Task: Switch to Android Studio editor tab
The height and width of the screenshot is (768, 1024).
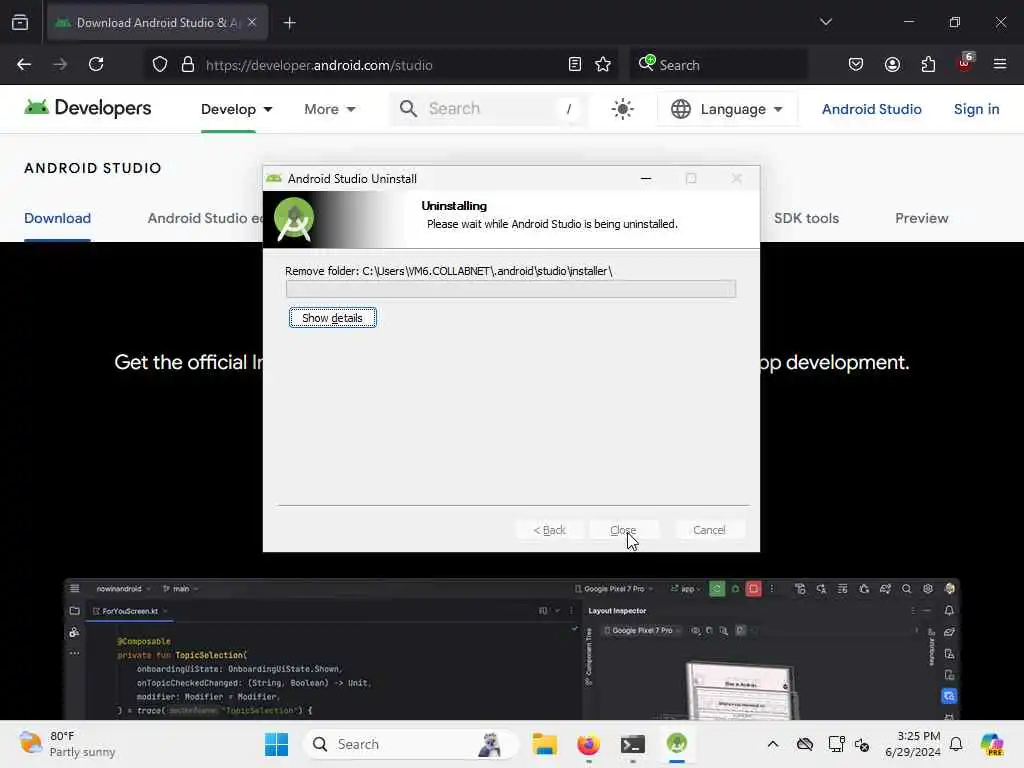Action: [x=204, y=218]
